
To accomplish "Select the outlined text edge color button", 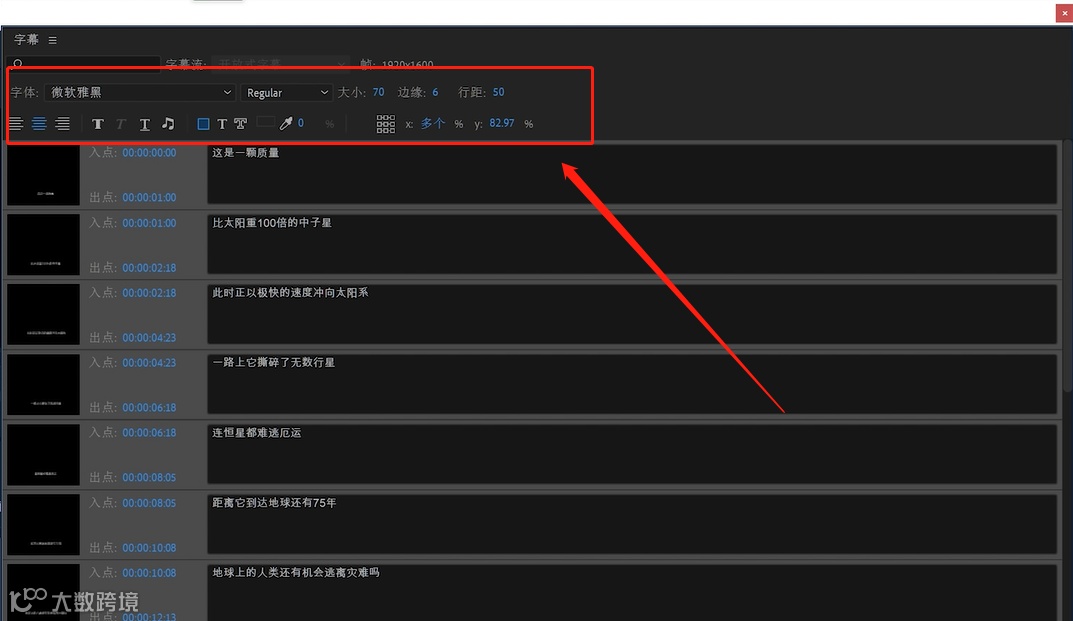I will pos(240,124).
